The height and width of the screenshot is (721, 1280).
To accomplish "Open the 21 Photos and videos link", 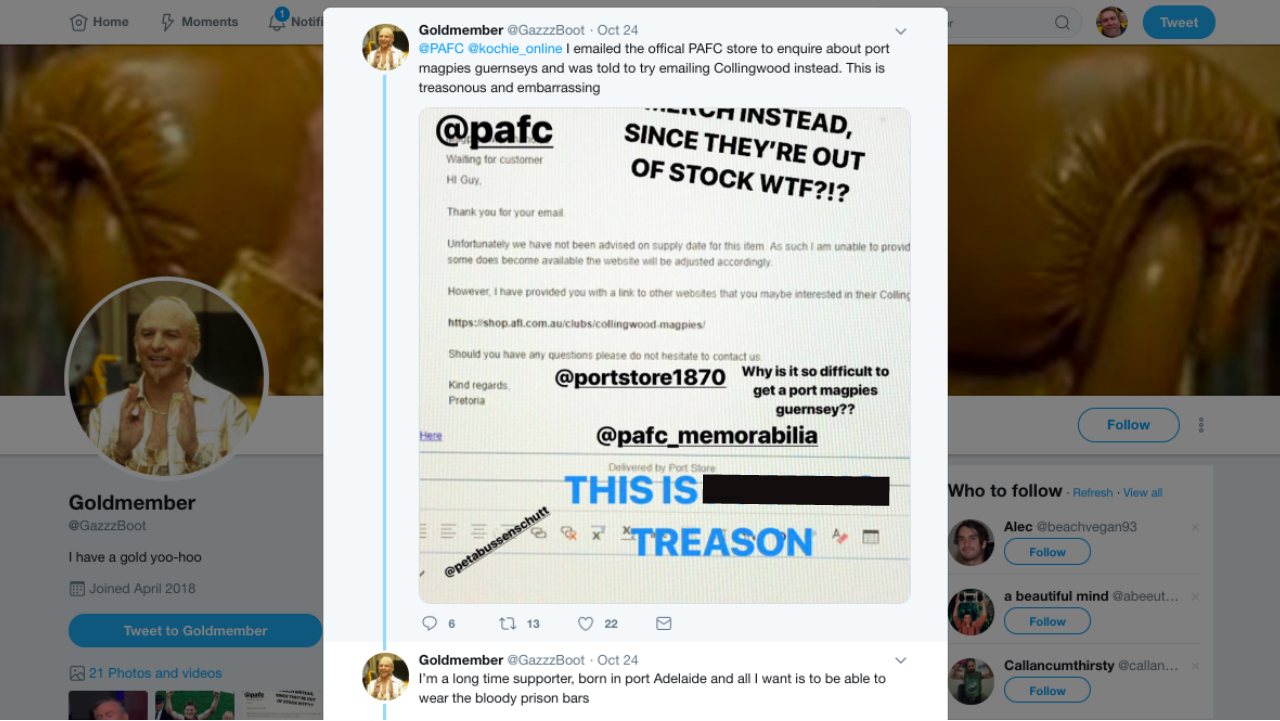I will [155, 673].
